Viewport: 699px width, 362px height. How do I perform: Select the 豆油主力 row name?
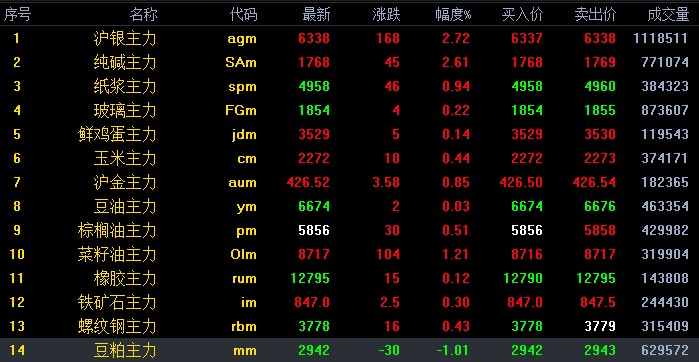pos(125,206)
